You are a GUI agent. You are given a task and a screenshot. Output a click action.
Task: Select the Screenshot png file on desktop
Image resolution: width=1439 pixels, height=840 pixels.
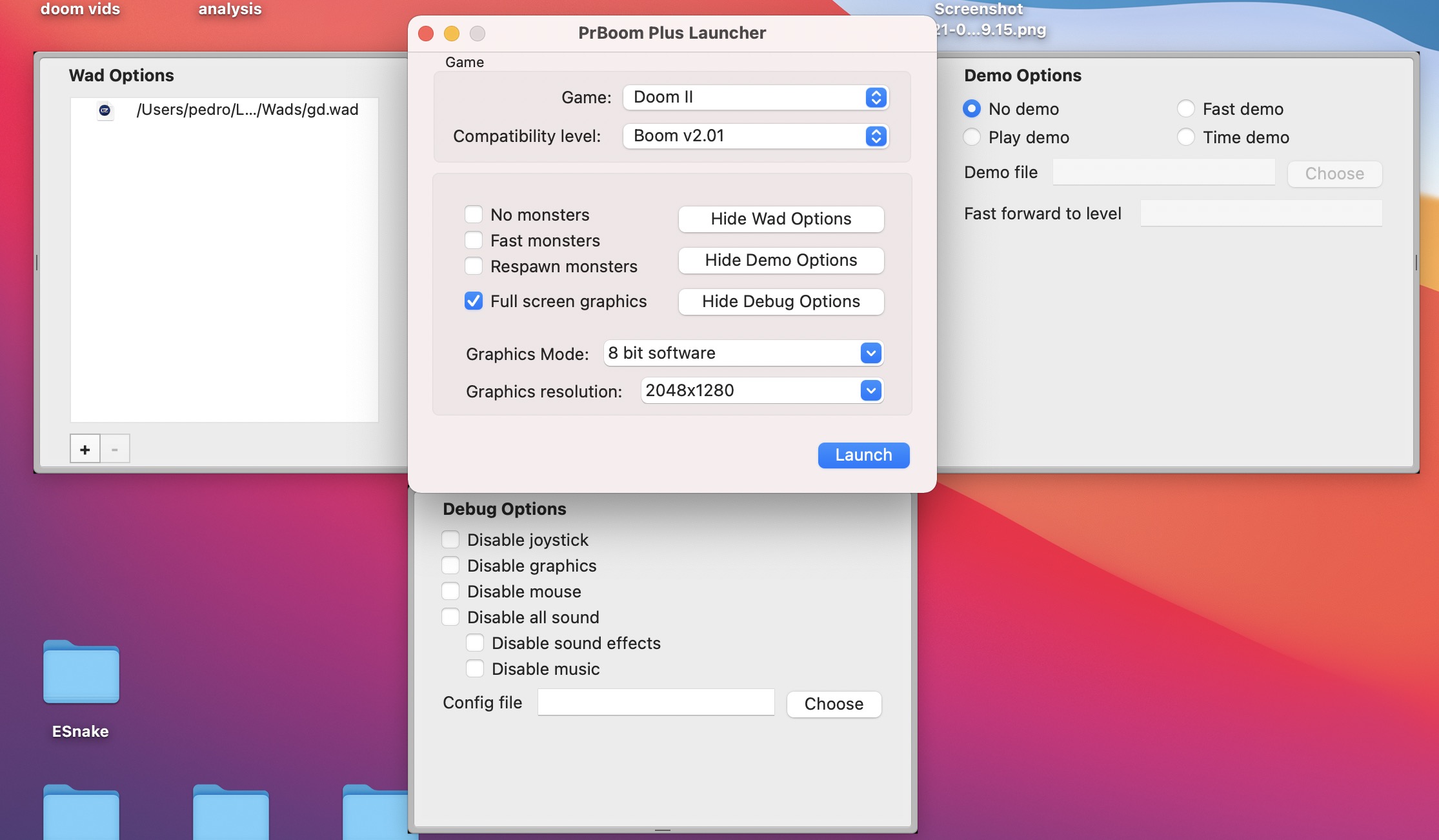pos(990,19)
